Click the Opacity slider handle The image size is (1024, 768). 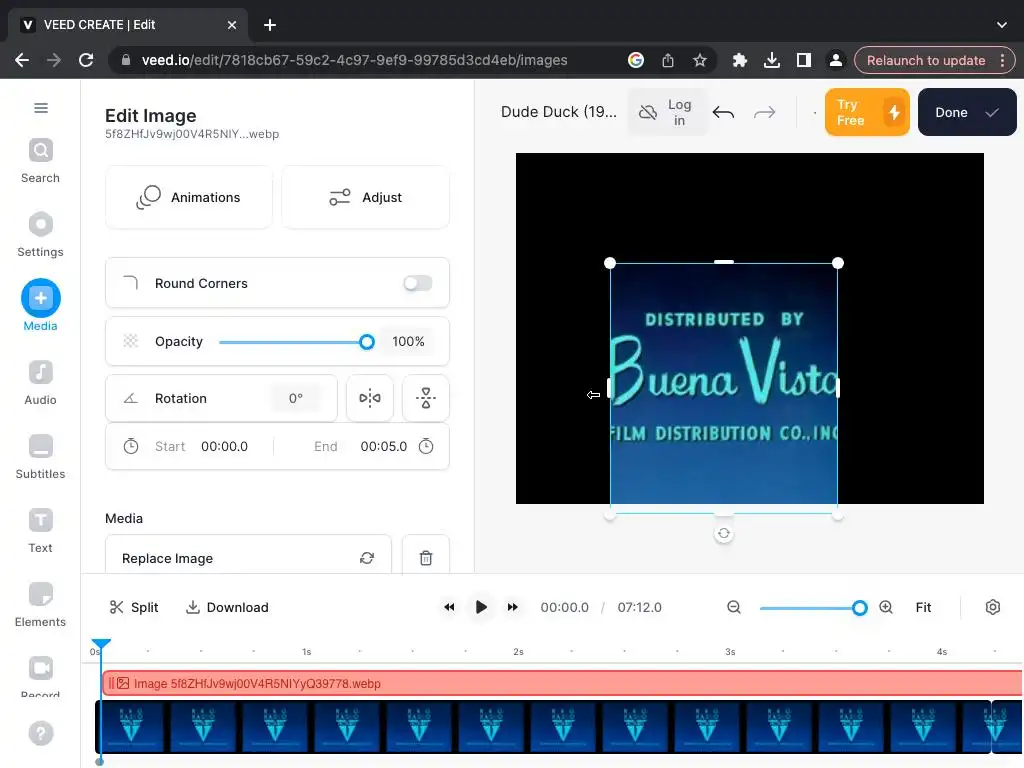pos(367,342)
